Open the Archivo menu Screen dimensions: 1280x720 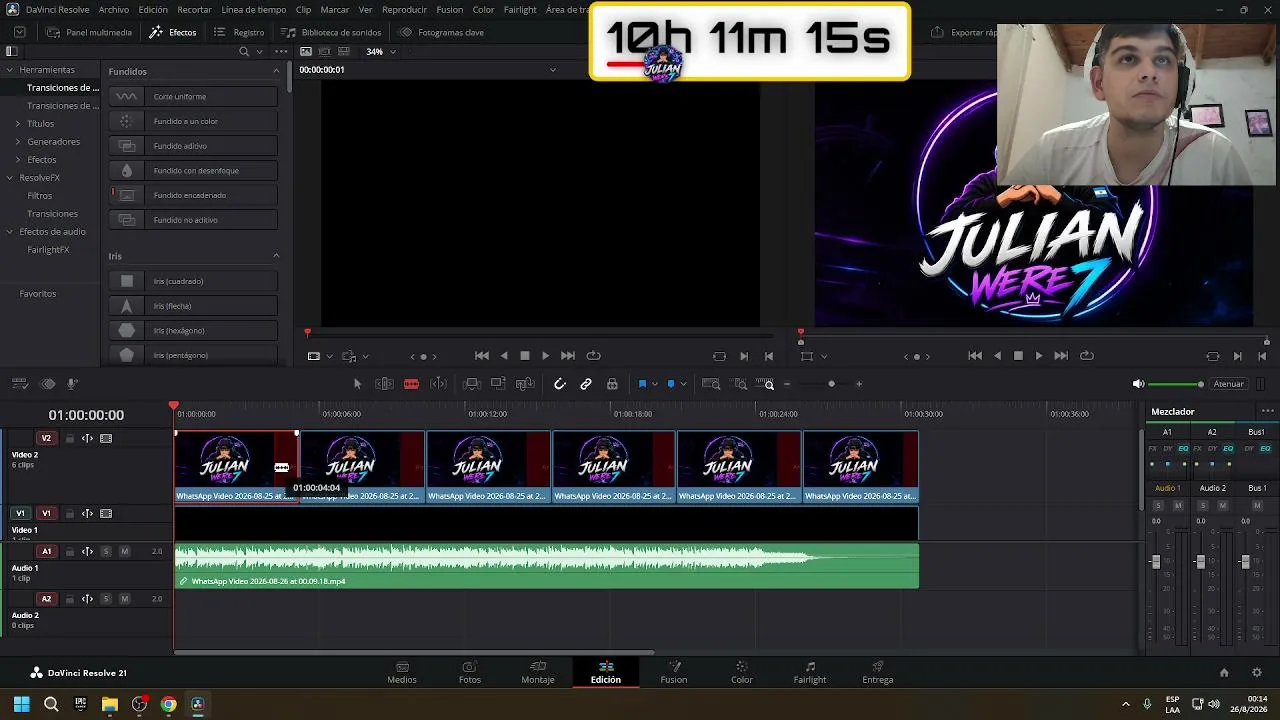[114, 9]
